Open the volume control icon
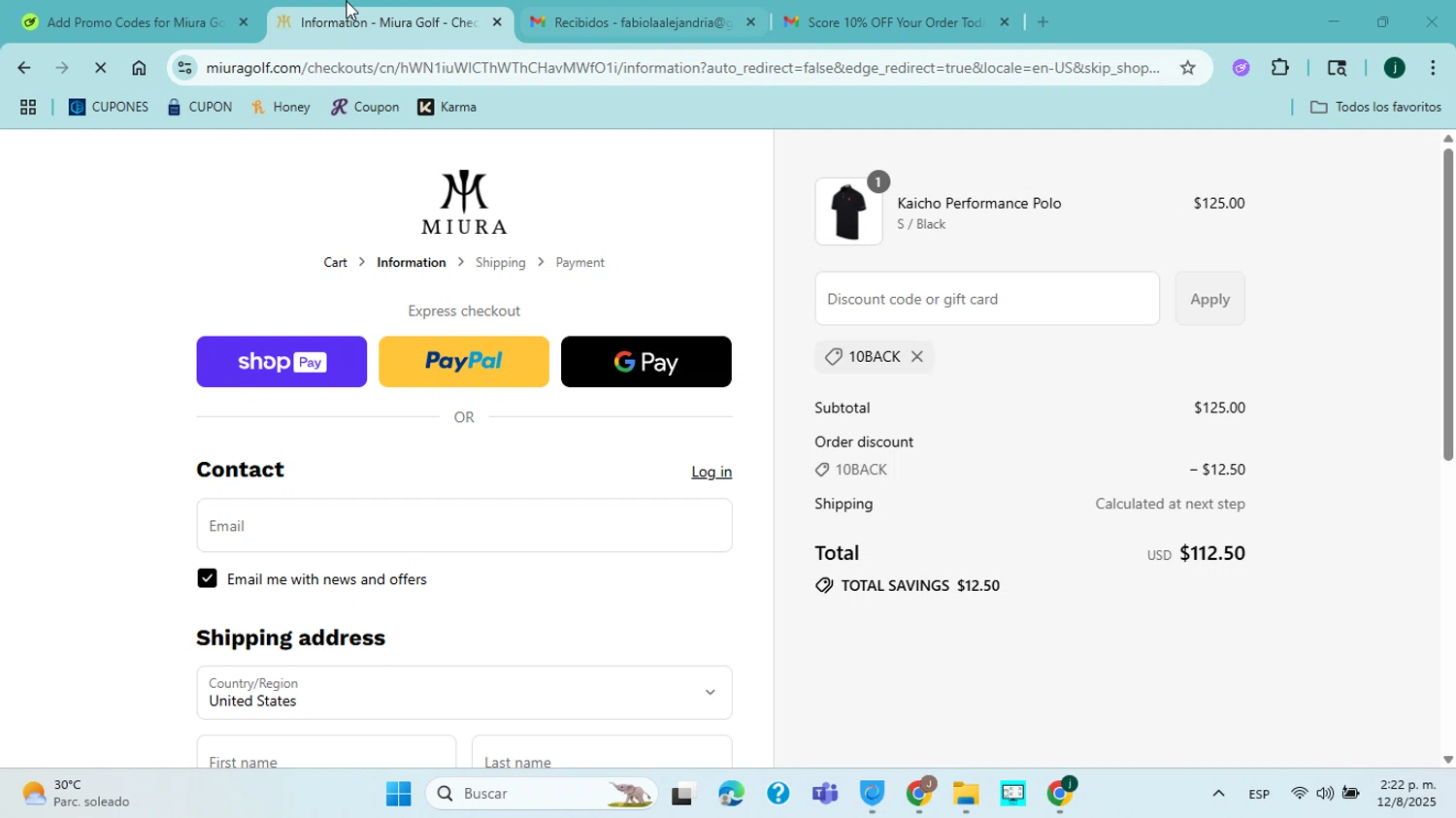 point(1325,794)
